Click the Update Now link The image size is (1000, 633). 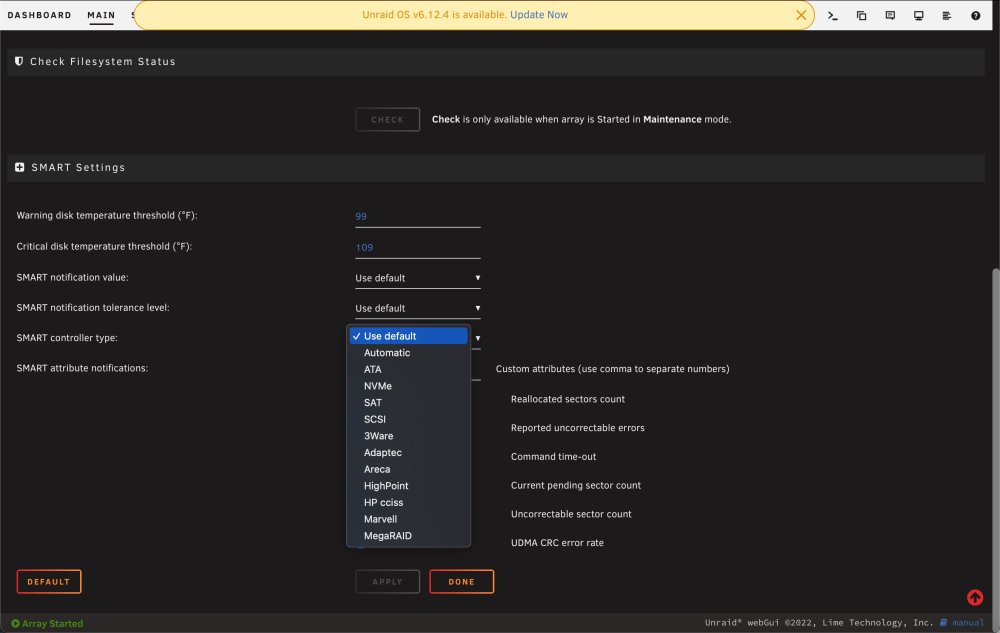pyautogui.click(x=539, y=15)
